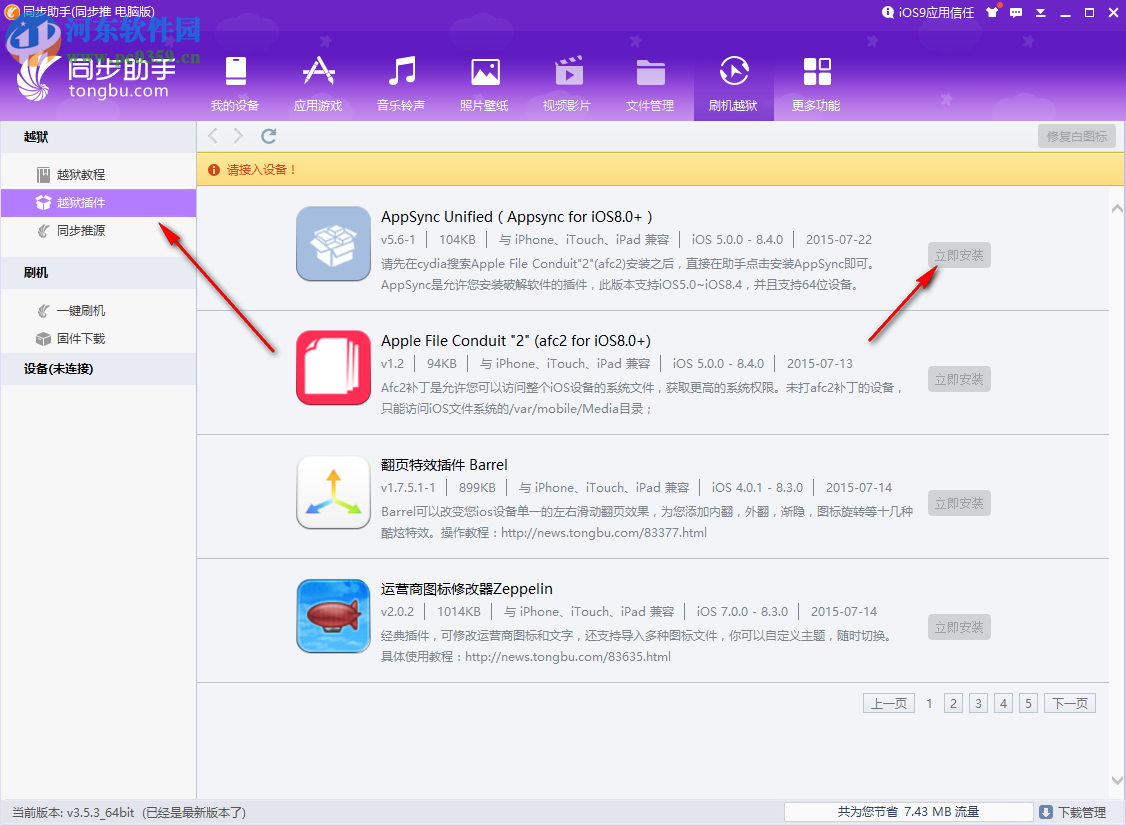This screenshot has height=826, width=1126.
Task: Click the 7.43 MB traffic savings bar
Action: click(x=907, y=811)
